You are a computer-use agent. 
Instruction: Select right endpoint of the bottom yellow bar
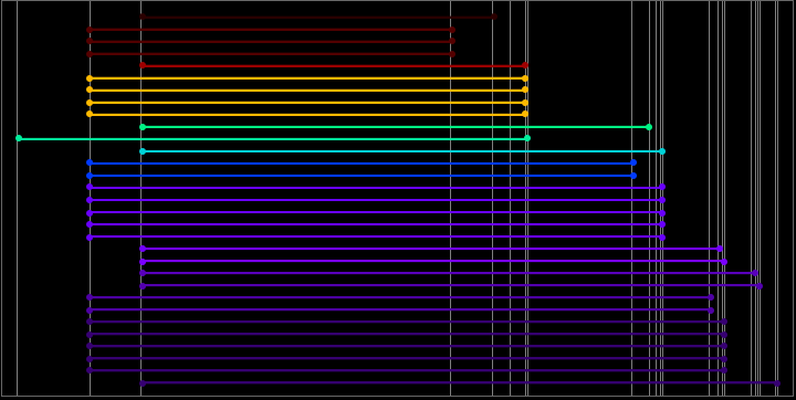click(525, 114)
